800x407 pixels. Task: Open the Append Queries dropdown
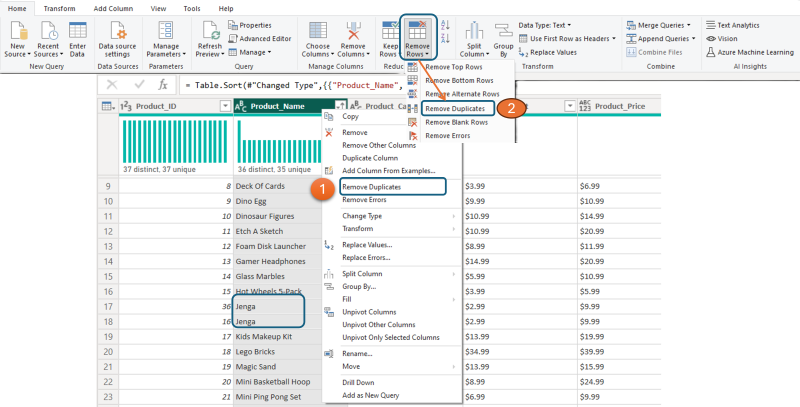click(660, 38)
